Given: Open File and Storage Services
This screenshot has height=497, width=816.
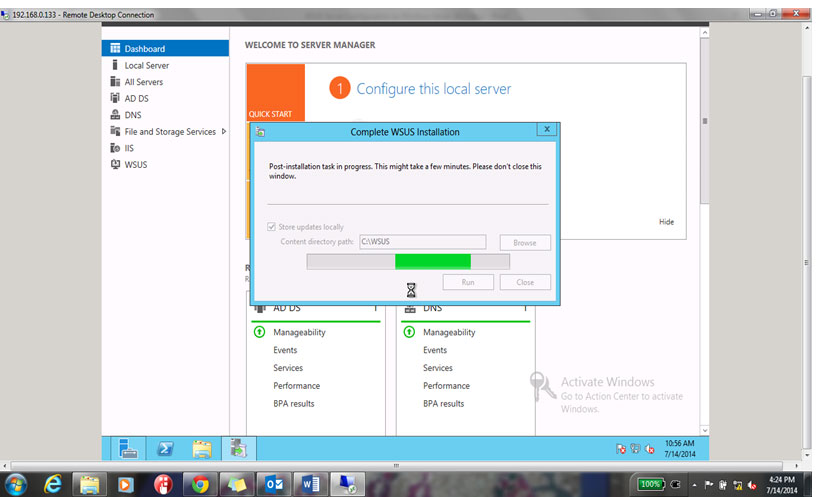Looking at the screenshot, I should pyautogui.click(x=170, y=132).
